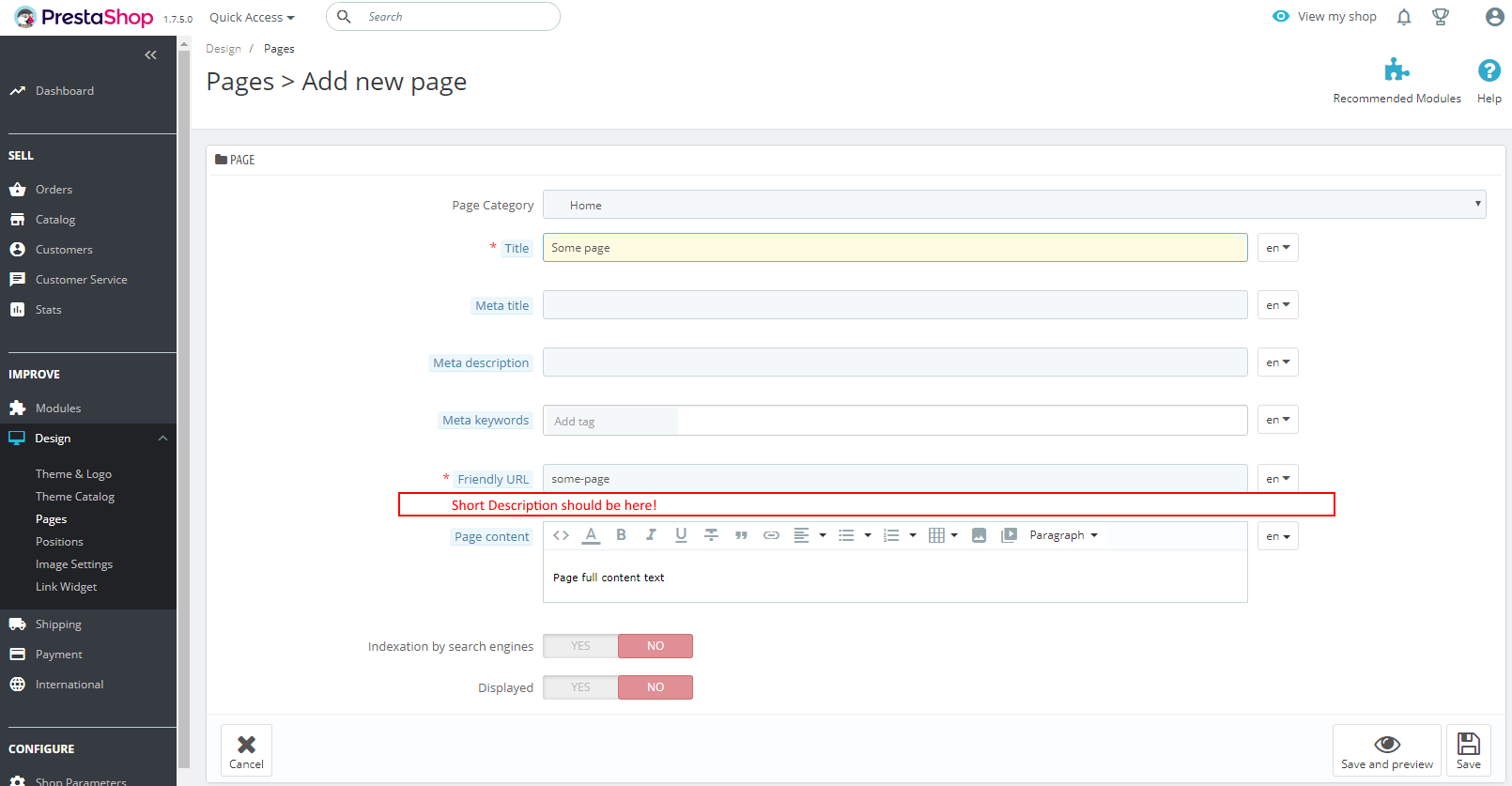Image resolution: width=1512 pixels, height=786 pixels.
Task: Go to Pages breadcrumb link
Action: tap(279, 49)
